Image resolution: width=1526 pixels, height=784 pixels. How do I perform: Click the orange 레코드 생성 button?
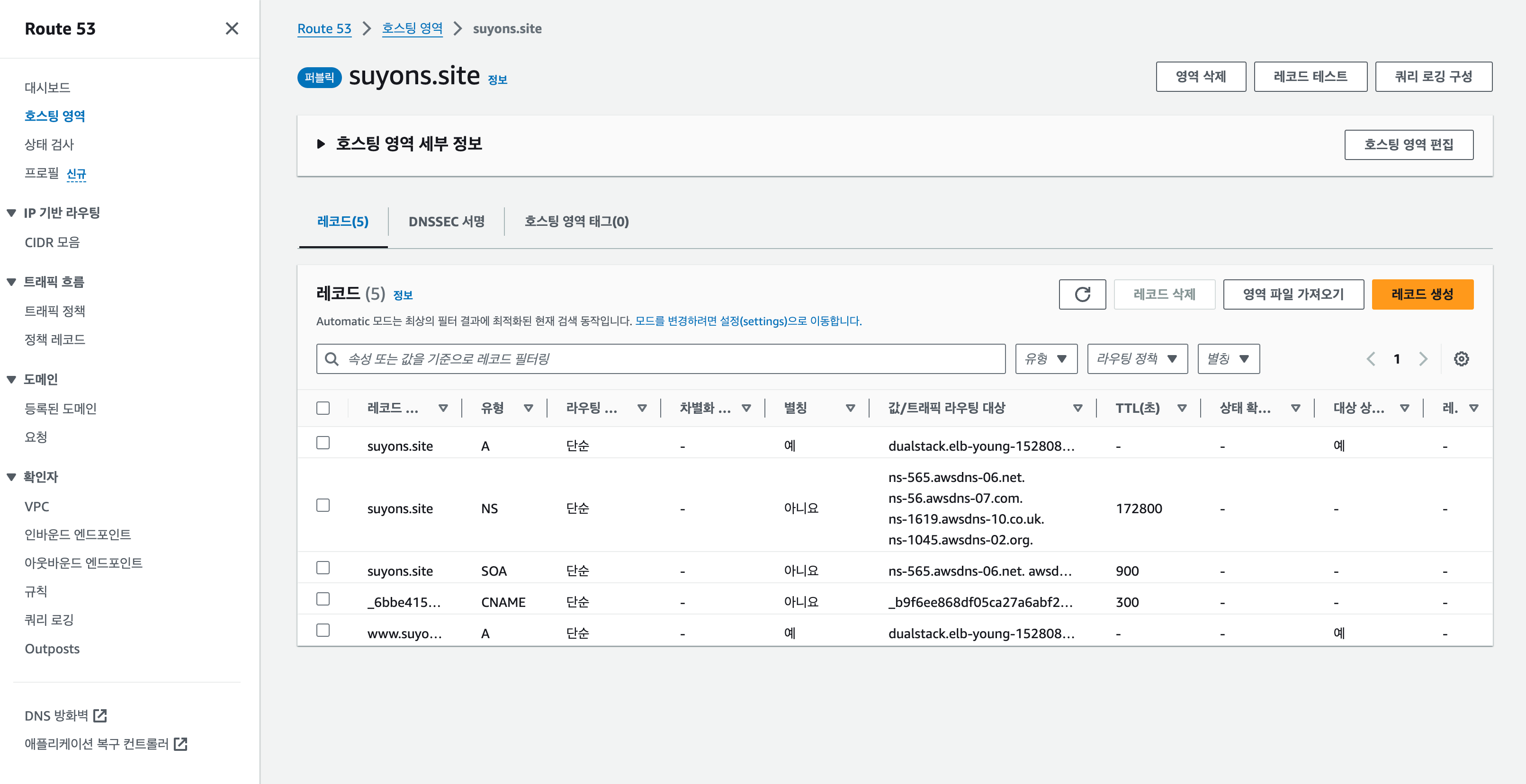pos(1422,294)
